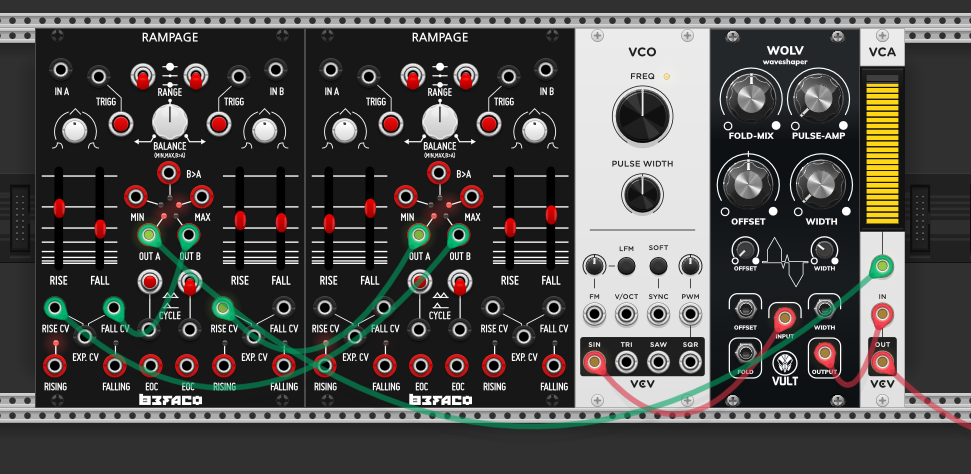Click the IN B jack on left Rampage
Image resolution: width=971 pixels, height=474 pixels.
point(276,69)
